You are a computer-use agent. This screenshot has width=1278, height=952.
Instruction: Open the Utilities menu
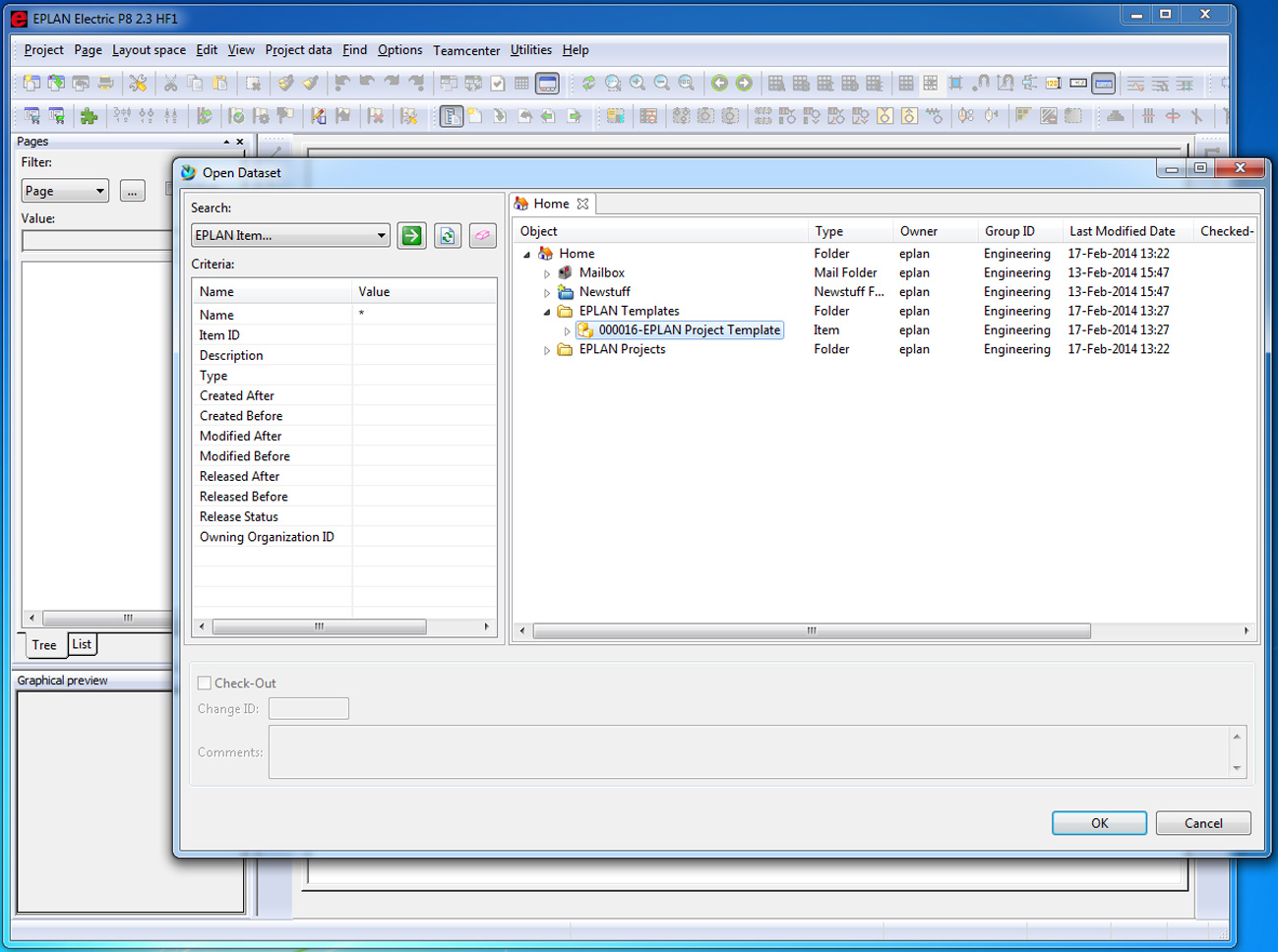coord(531,50)
